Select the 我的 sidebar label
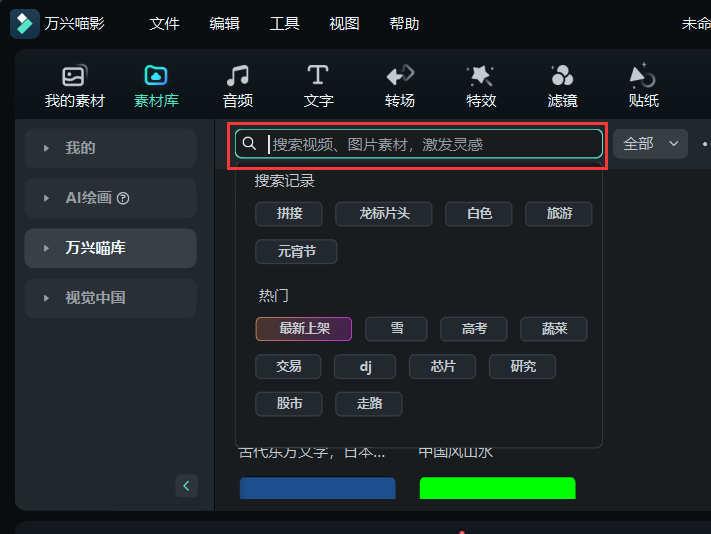The height and width of the screenshot is (534, 711). (80, 148)
